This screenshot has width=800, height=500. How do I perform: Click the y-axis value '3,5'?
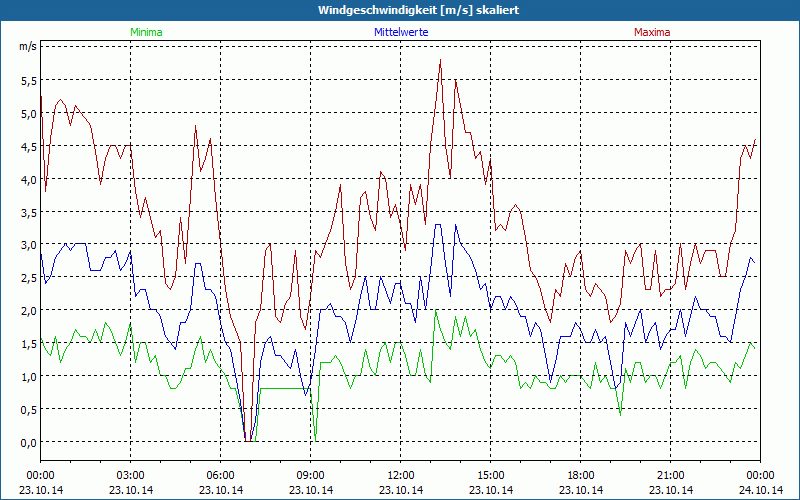[x=28, y=212]
